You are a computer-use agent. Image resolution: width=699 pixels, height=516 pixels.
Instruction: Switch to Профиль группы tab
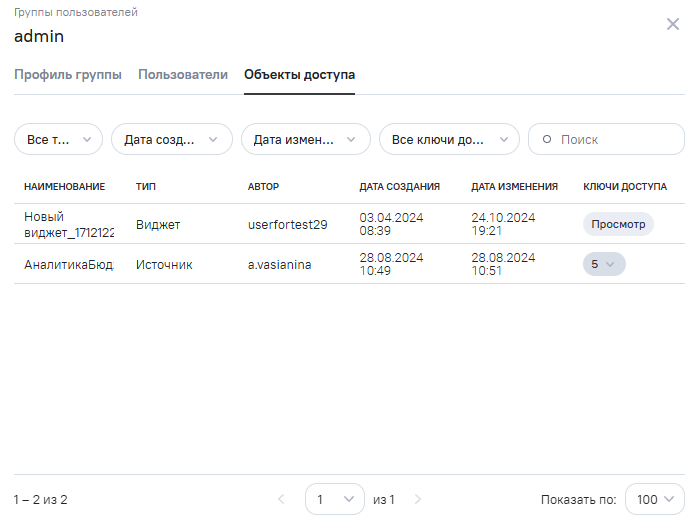click(x=68, y=75)
